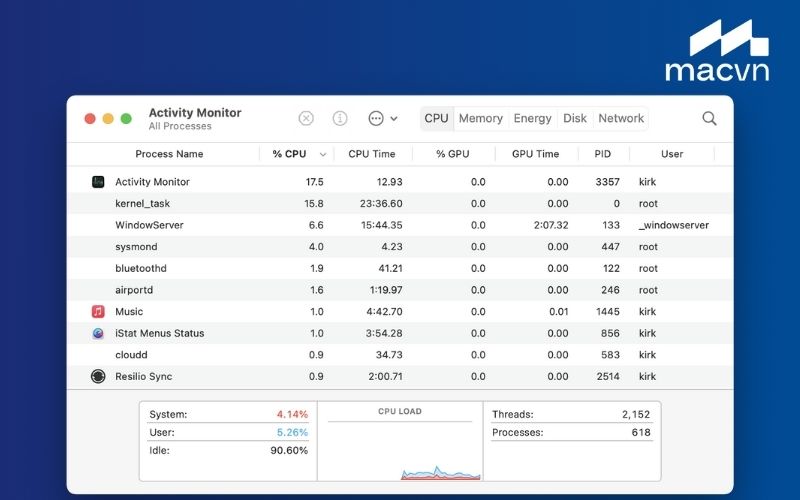This screenshot has height=500, width=800.
Task: Click the 17.5 CPU value
Action: (x=314, y=182)
